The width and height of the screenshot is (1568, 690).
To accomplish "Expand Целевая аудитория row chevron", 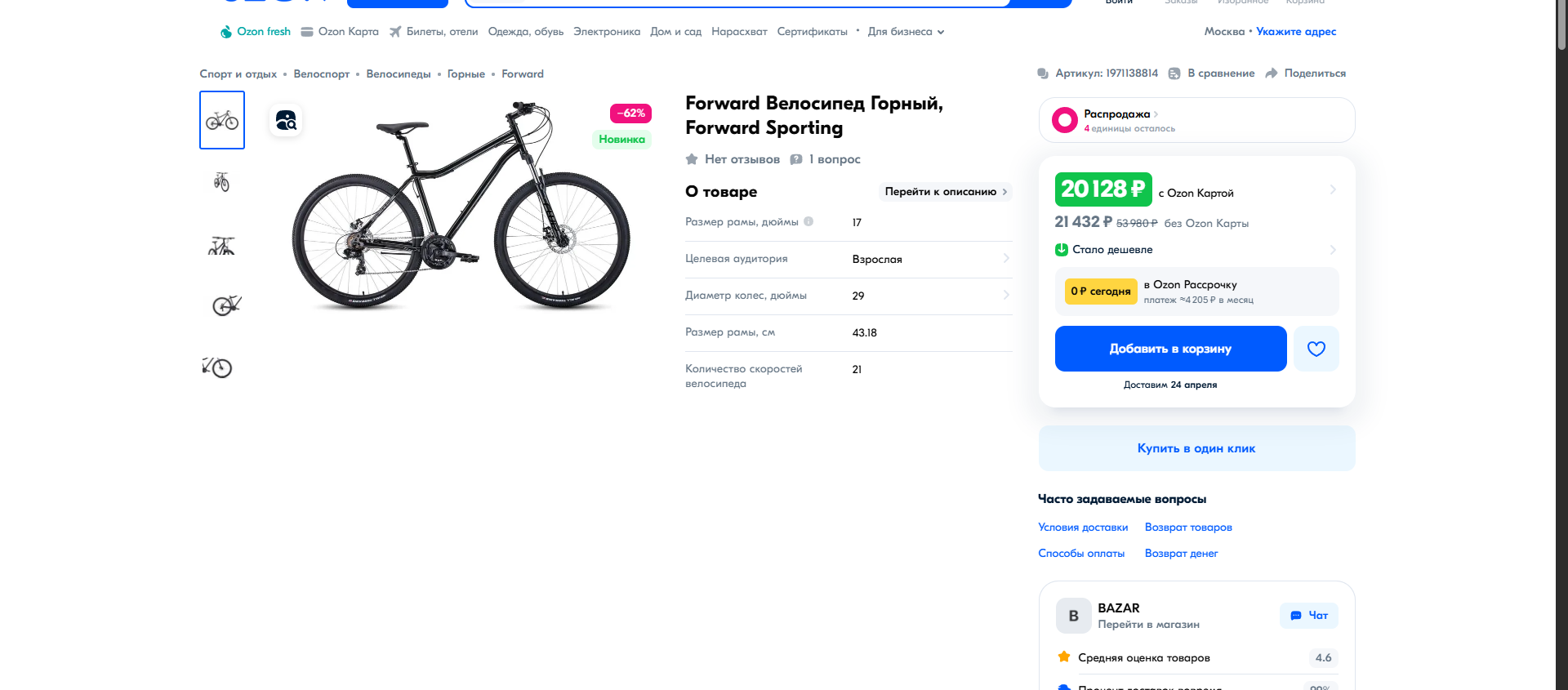I will click(x=1005, y=258).
